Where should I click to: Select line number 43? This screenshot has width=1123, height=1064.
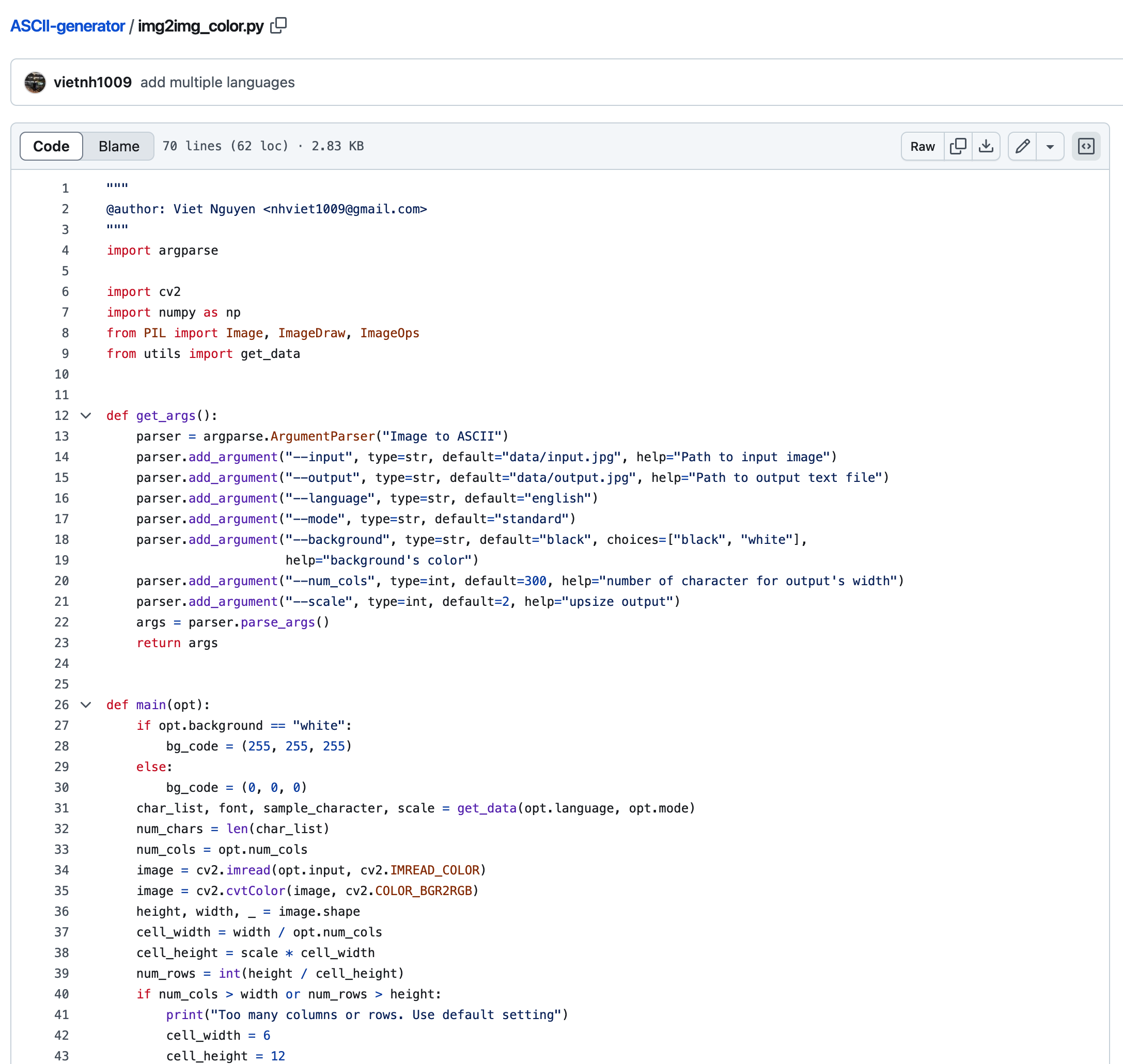(62, 1056)
